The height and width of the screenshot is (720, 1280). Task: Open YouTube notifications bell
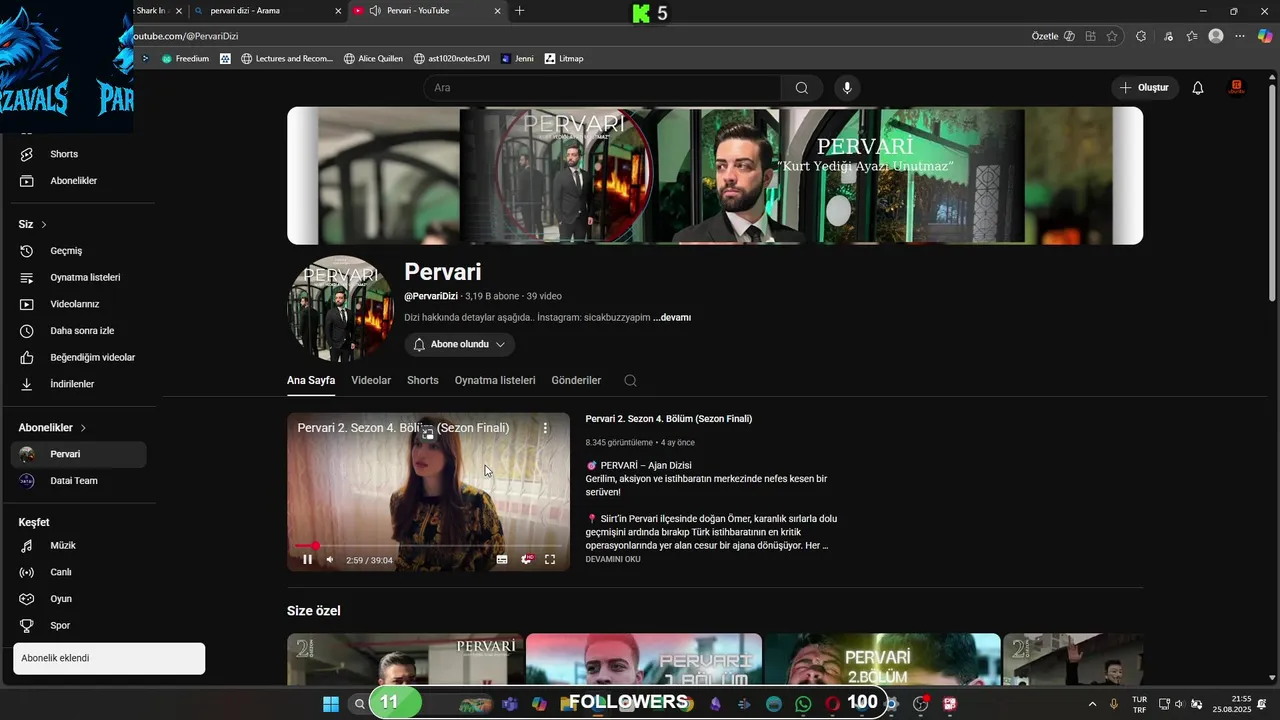(1197, 88)
